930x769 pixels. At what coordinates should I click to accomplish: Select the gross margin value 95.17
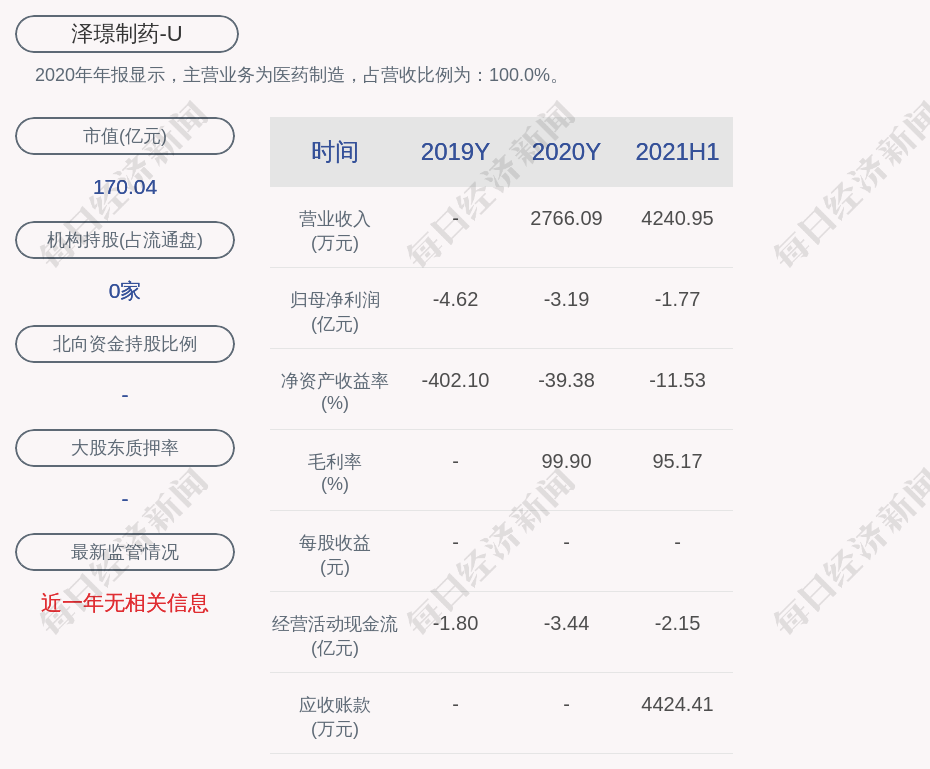677,461
